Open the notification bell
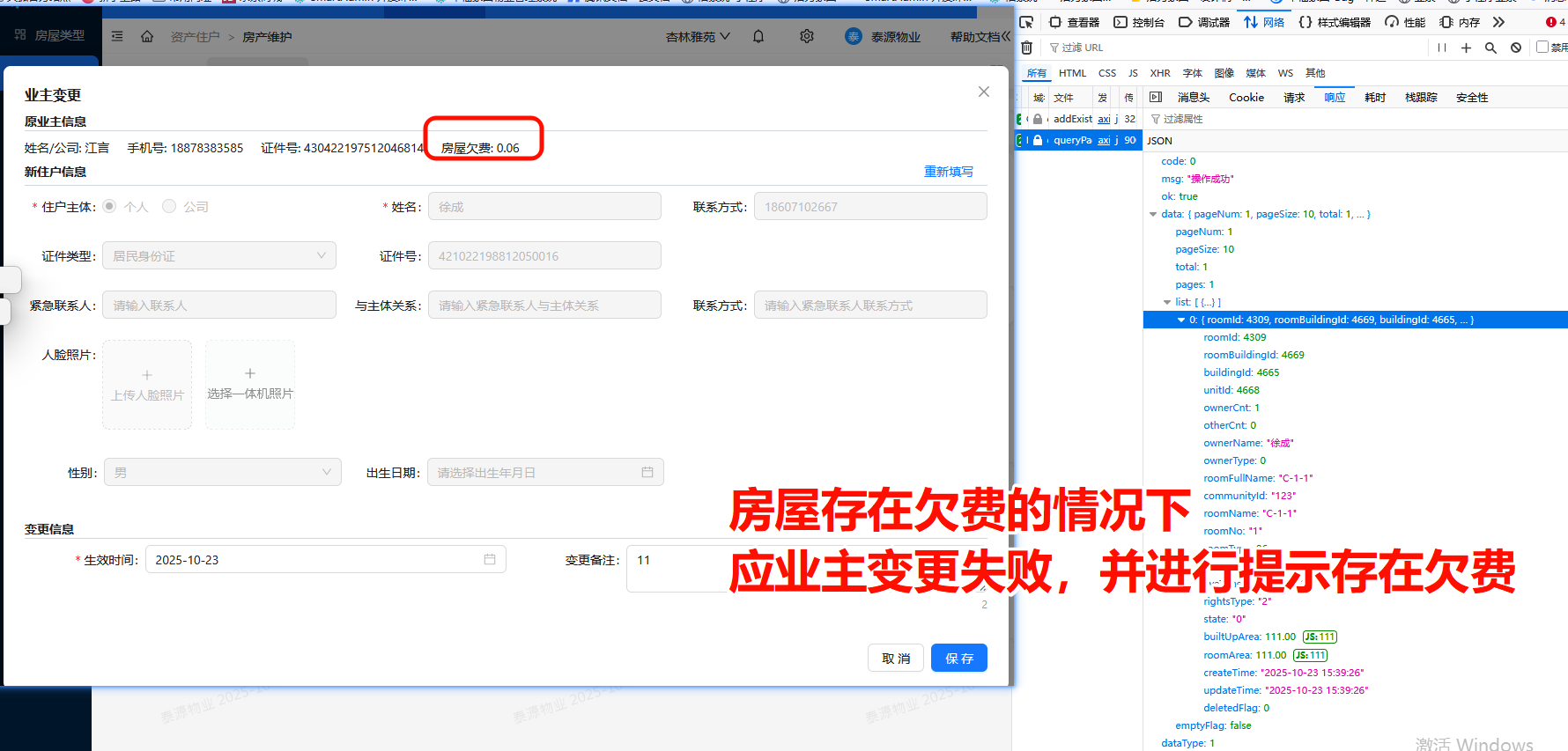 (x=758, y=37)
